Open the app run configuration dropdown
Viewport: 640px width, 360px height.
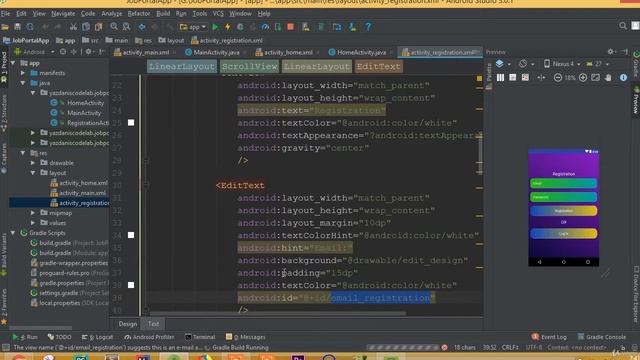193,27
